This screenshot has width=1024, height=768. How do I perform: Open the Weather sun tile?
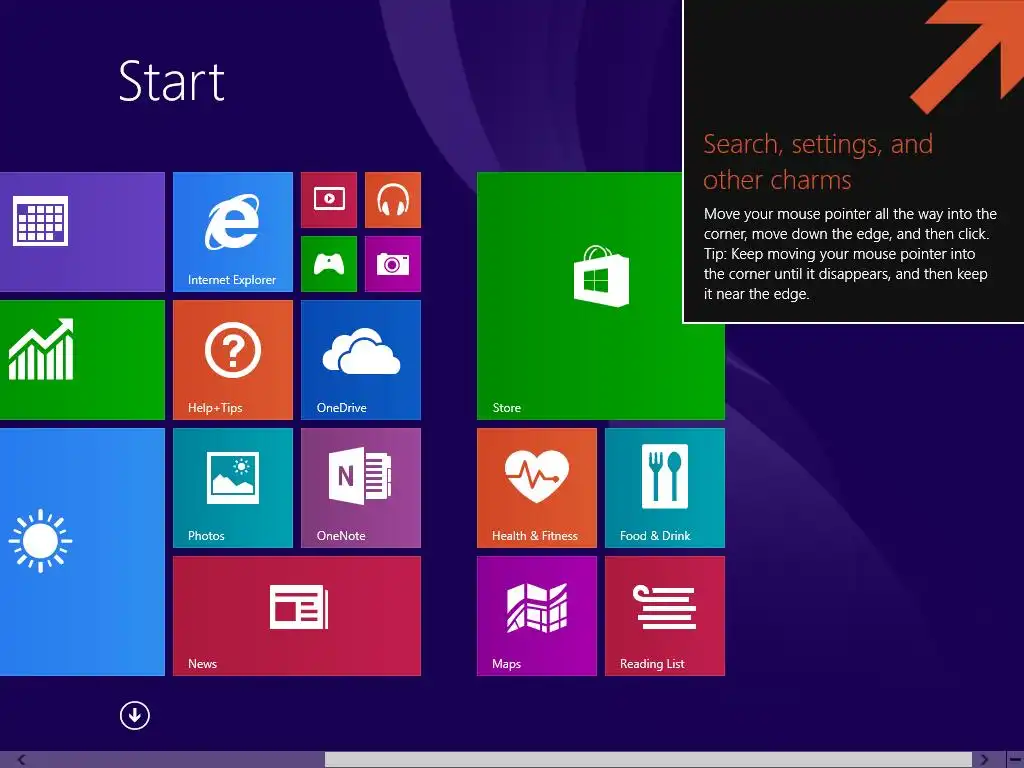pos(82,552)
